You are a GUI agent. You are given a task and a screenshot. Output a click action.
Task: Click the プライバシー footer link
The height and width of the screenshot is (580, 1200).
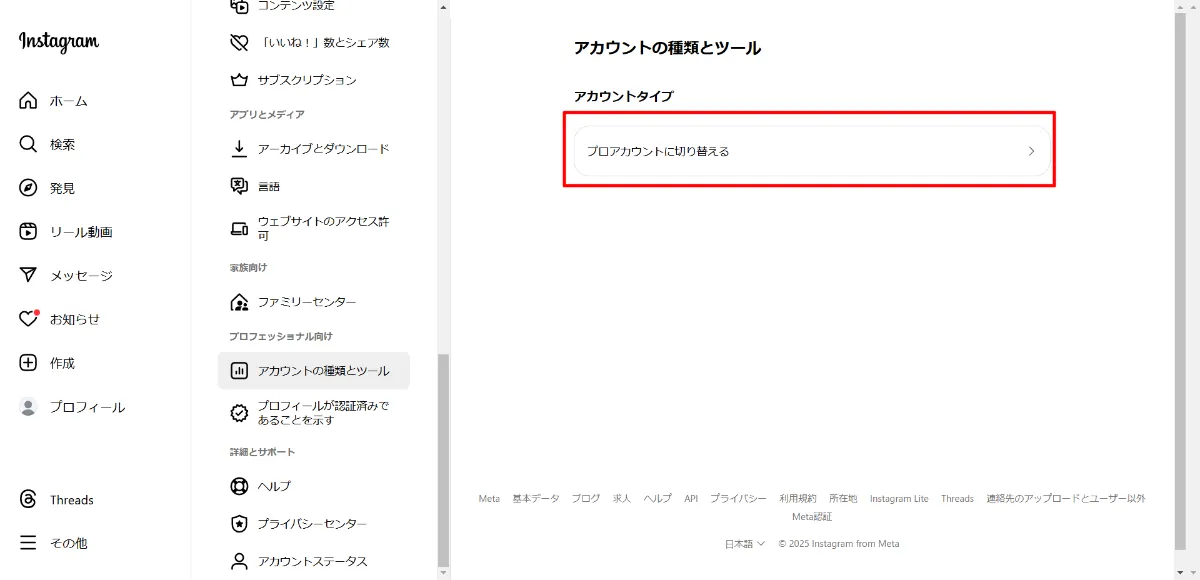pos(739,498)
